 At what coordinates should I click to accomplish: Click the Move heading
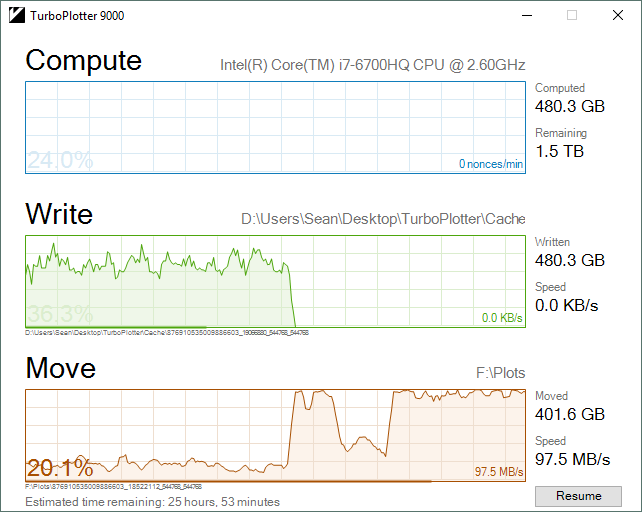pos(61,368)
